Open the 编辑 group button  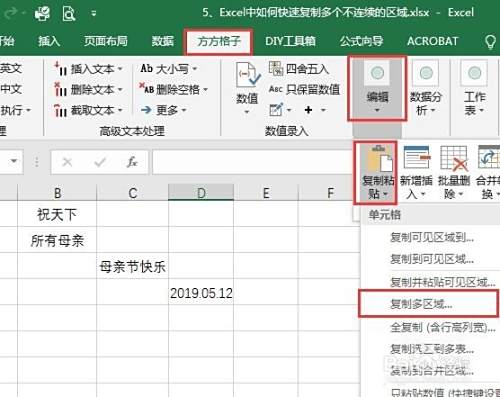coord(377,88)
